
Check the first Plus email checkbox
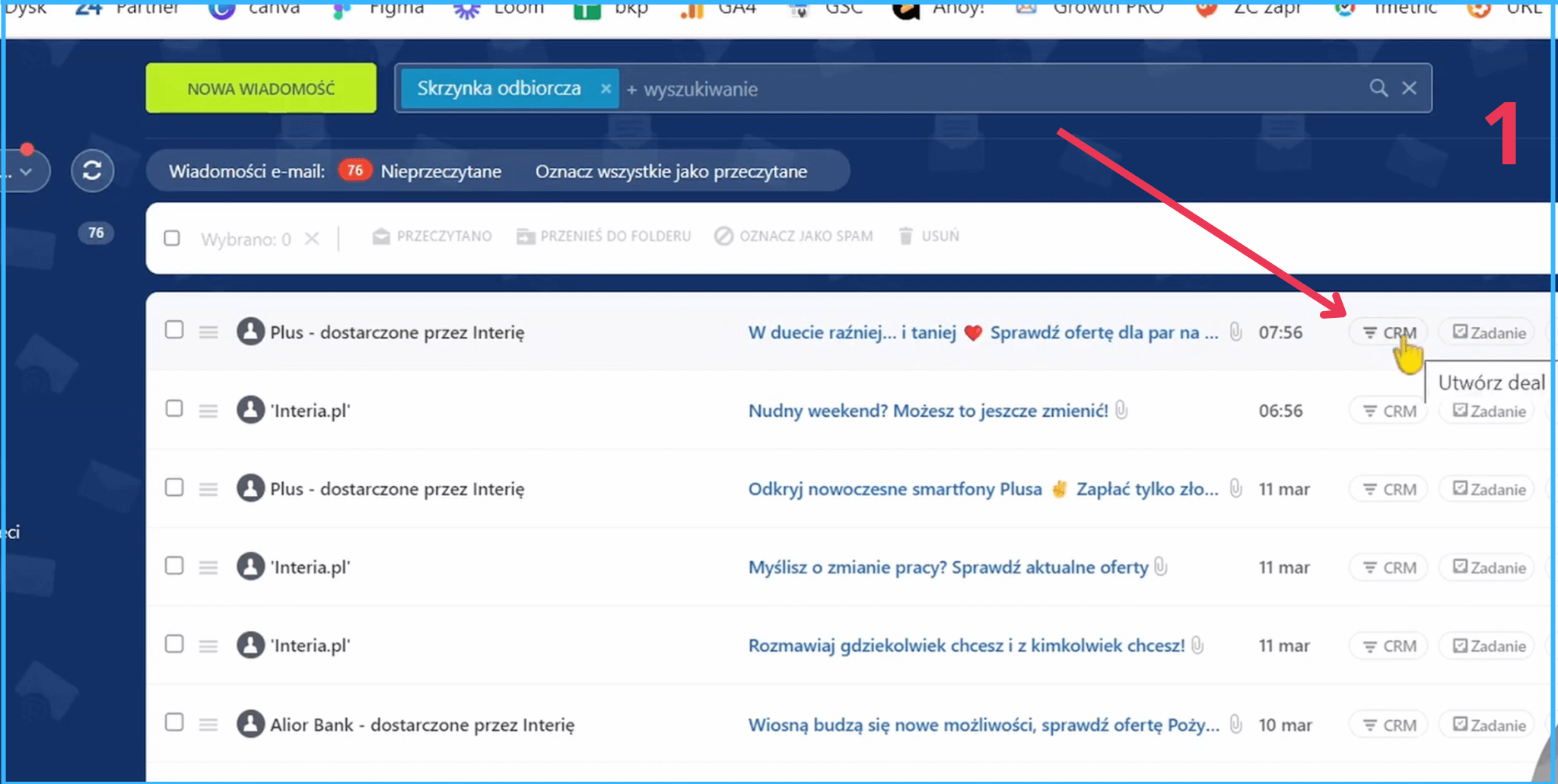(x=174, y=330)
